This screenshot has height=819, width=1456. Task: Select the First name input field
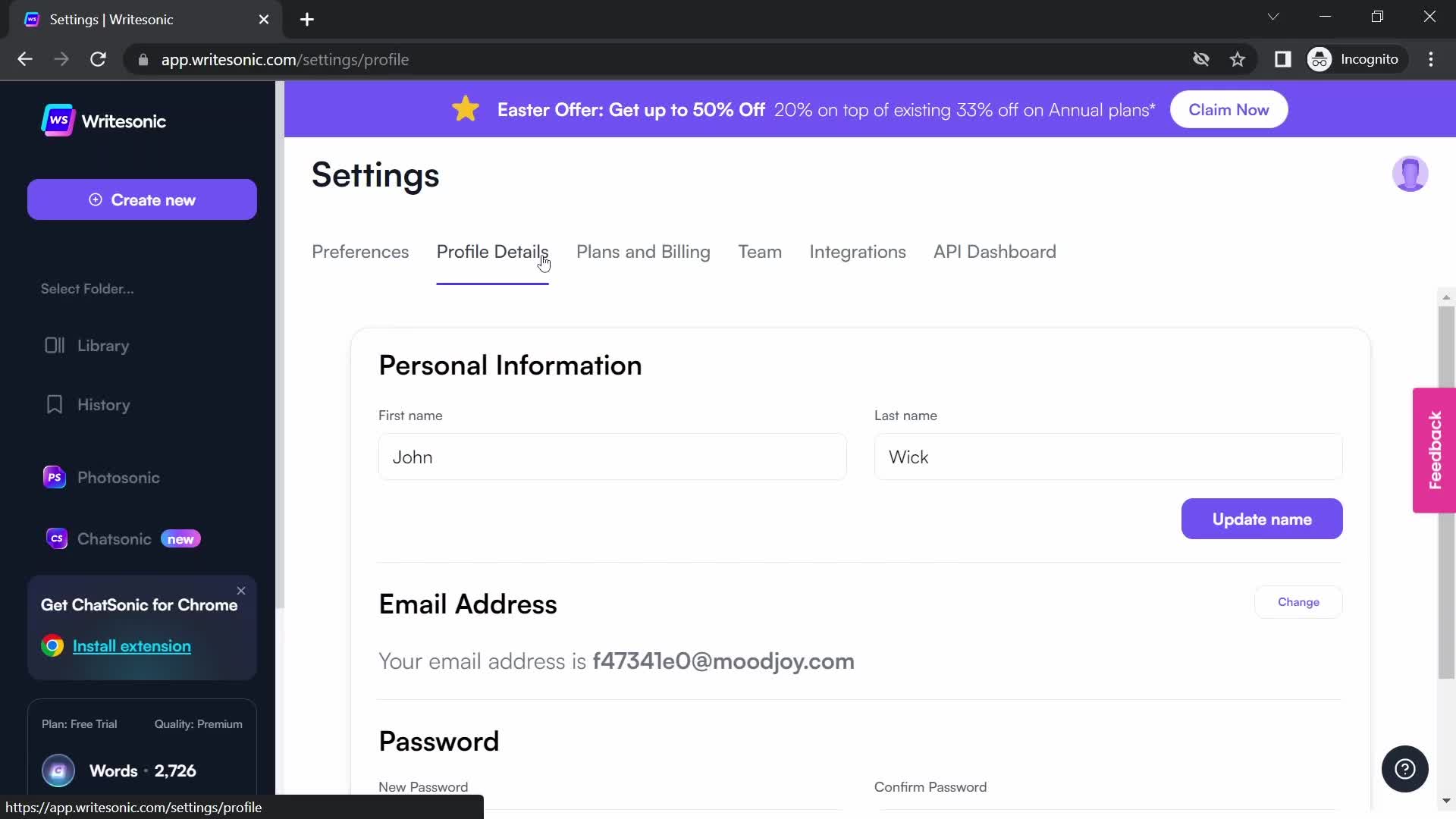click(x=613, y=458)
